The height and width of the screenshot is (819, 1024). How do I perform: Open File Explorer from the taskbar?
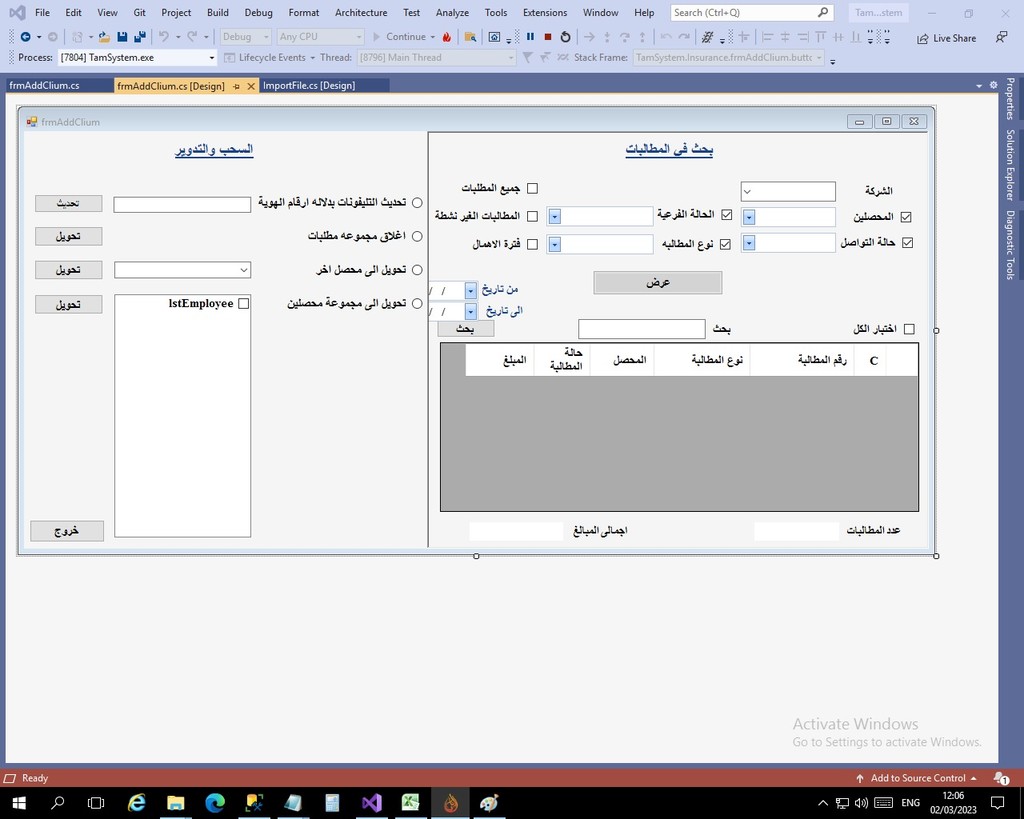tap(175, 803)
